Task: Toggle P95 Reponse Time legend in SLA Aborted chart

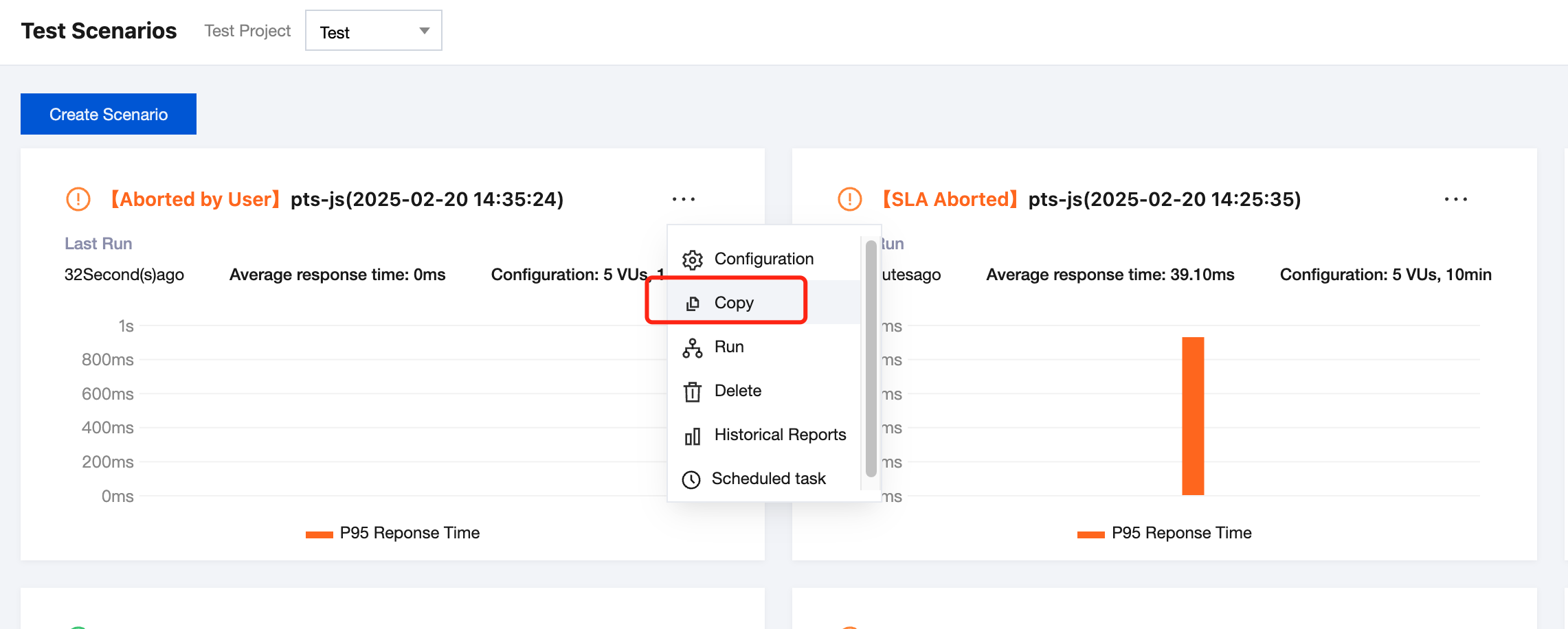Action: pos(1165,533)
